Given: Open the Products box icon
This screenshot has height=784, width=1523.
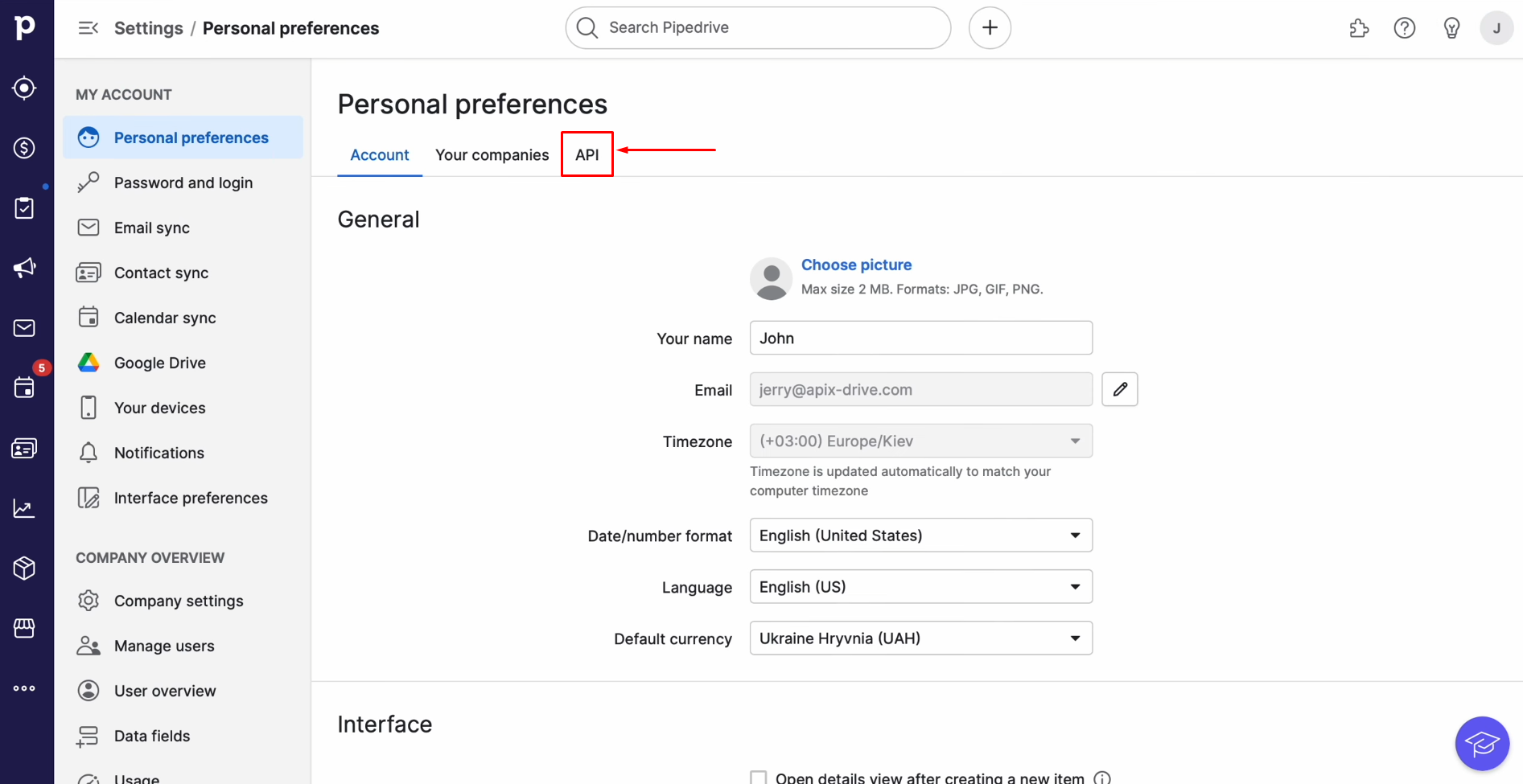Looking at the screenshot, I should click(24, 568).
